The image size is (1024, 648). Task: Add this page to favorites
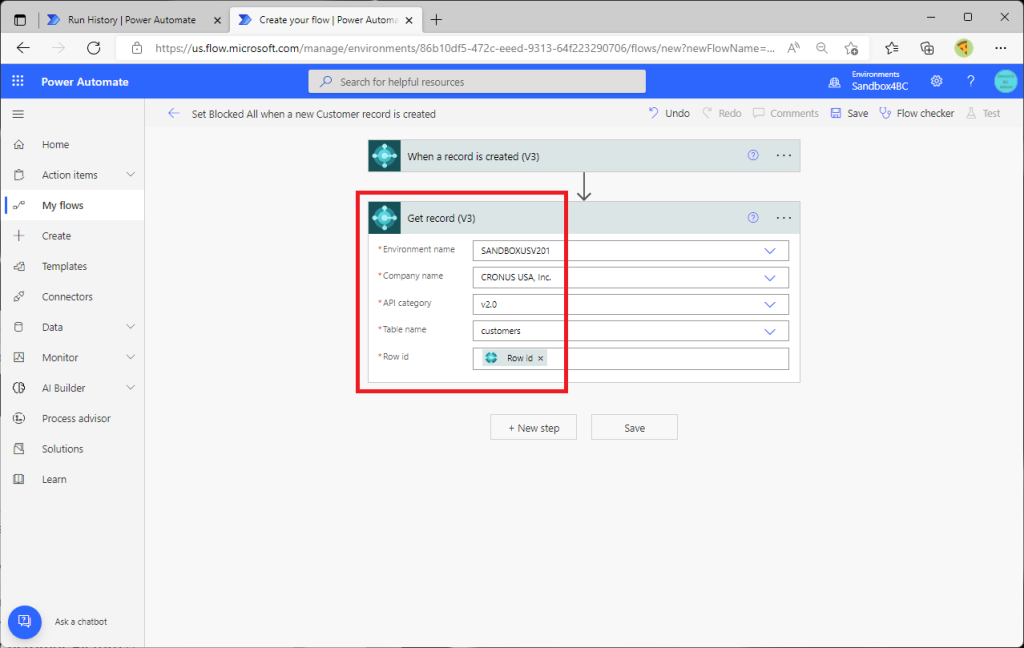coord(851,48)
